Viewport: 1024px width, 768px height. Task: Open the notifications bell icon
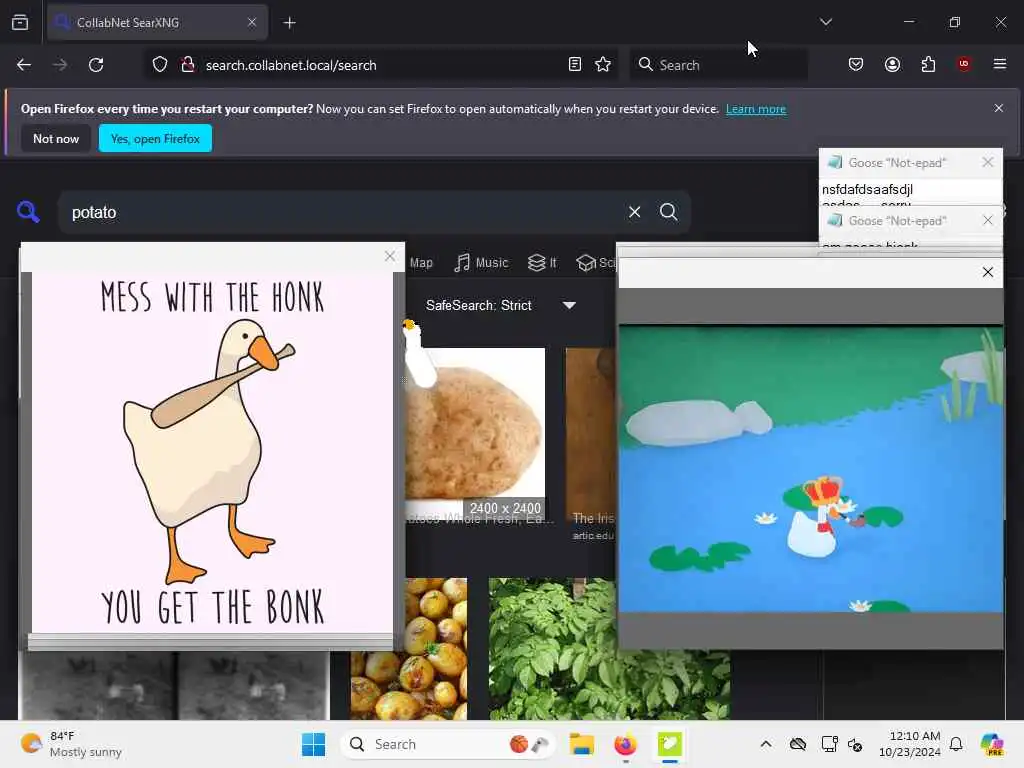coord(956,744)
